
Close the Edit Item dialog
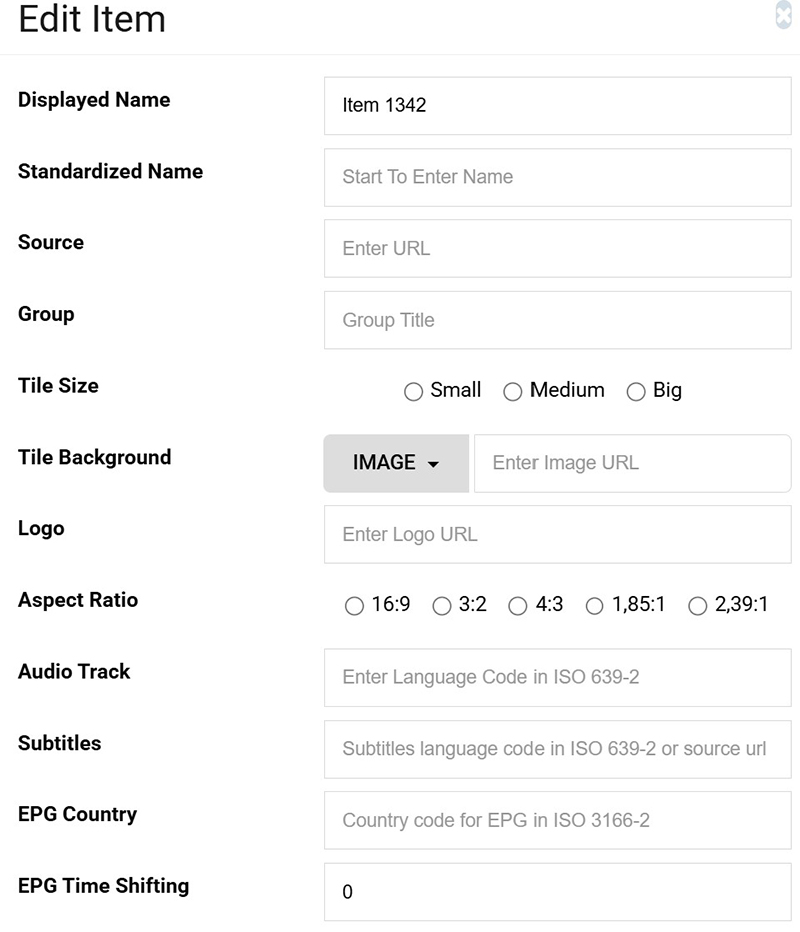click(783, 15)
